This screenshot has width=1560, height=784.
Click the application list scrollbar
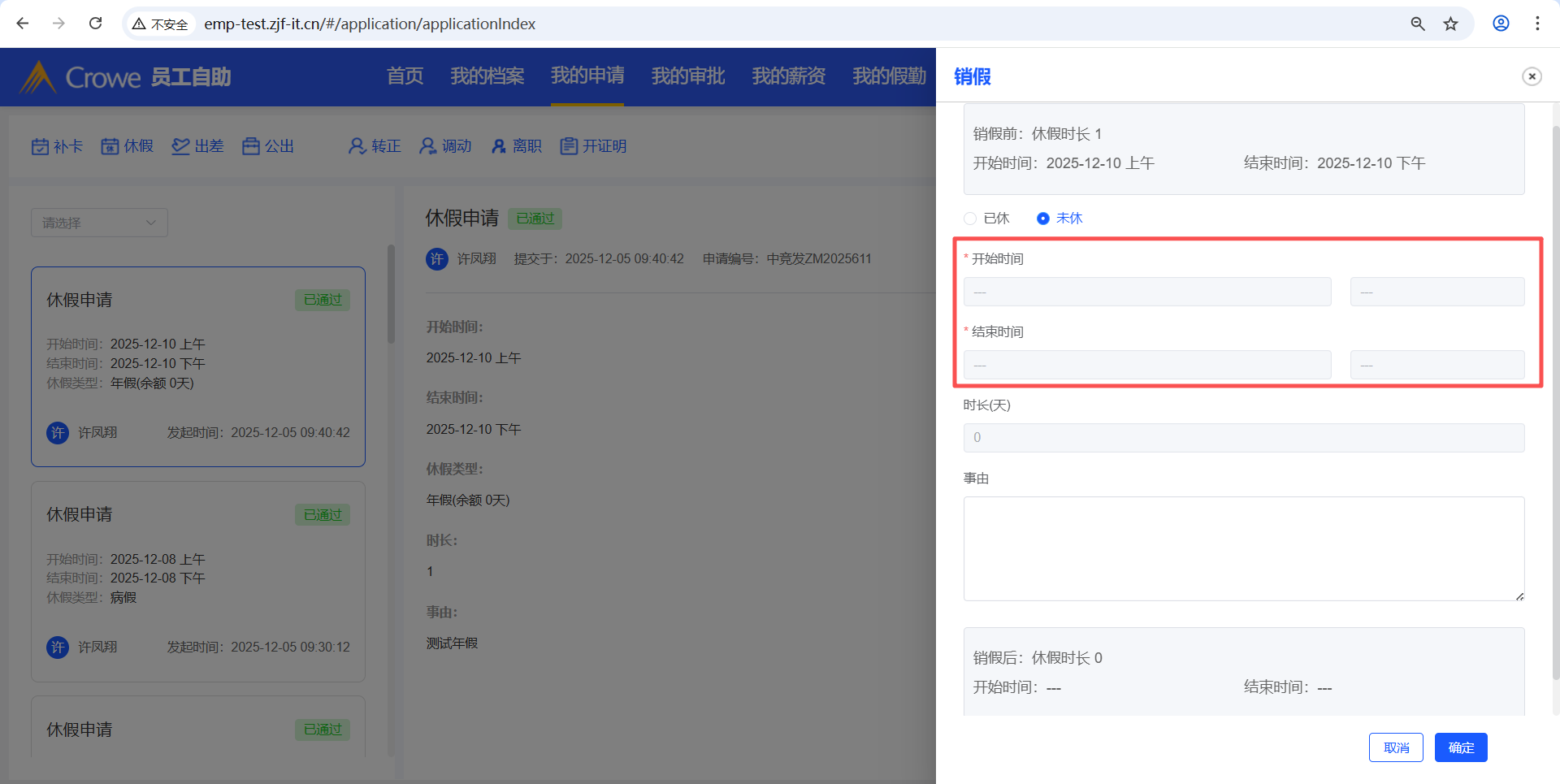coord(391,294)
